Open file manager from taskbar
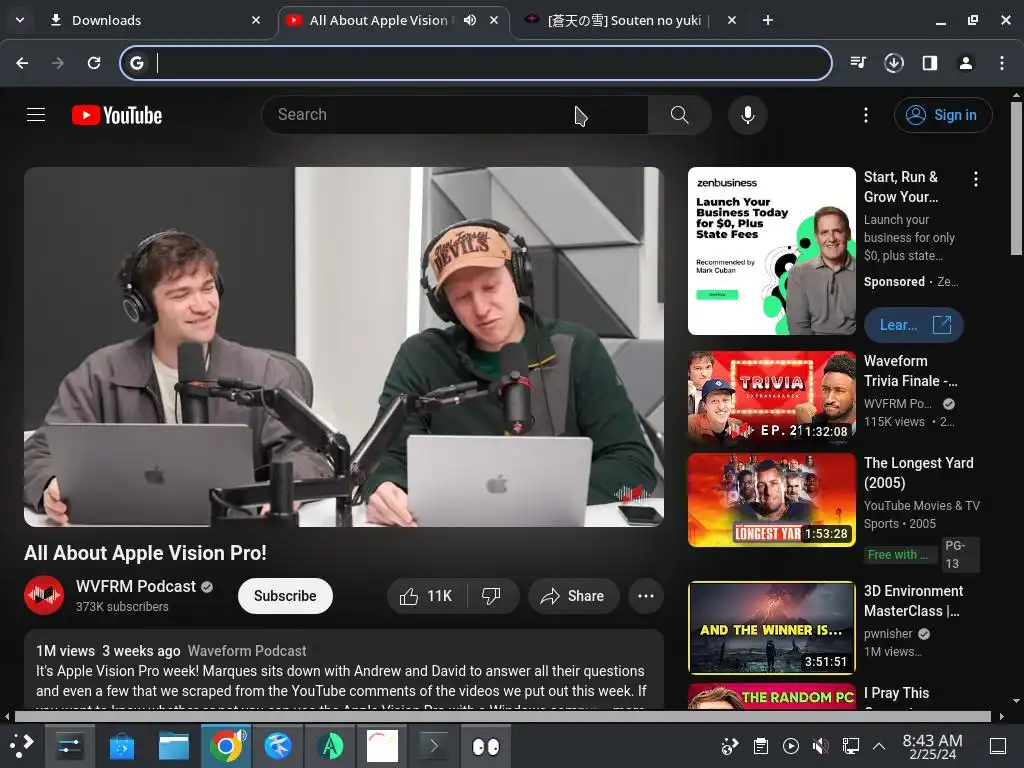The image size is (1024, 768). pos(174,746)
